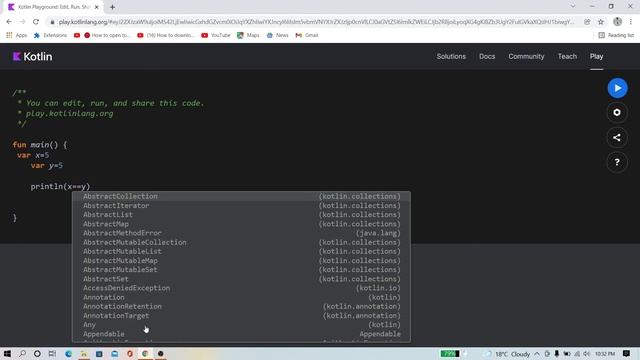
Task: Open the Teach page
Action: (x=567, y=57)
